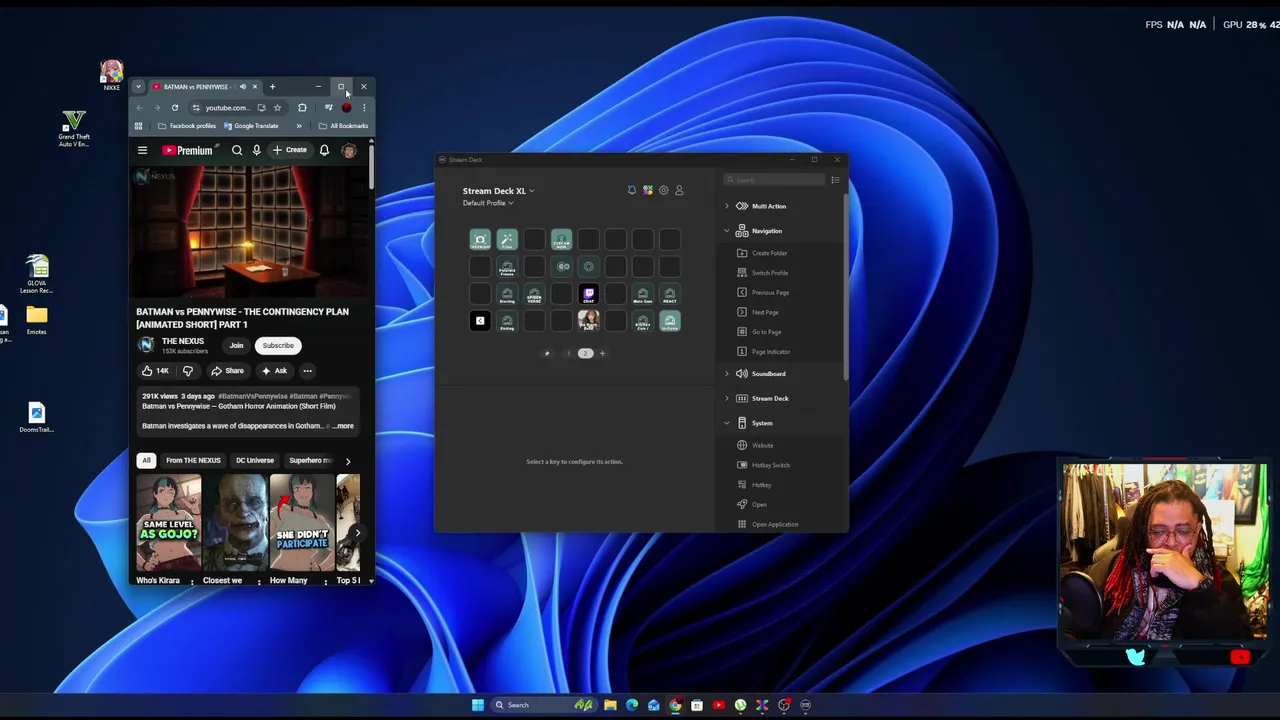Open Stream Deck notifications bell icon
Image resolution: width=1280 pixels, height=720 pixels.
631,190
